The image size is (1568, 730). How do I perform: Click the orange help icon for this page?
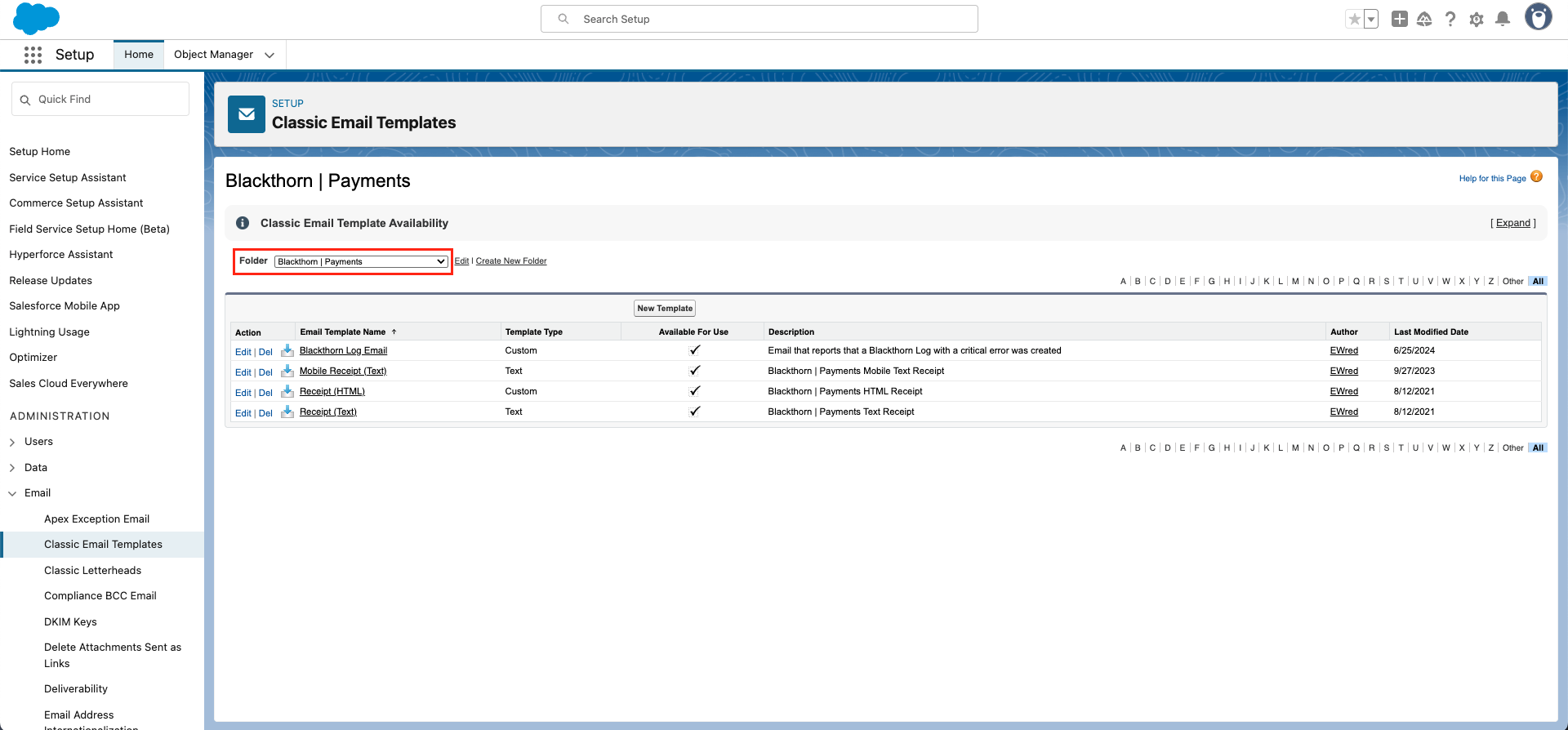point(1537,176)
